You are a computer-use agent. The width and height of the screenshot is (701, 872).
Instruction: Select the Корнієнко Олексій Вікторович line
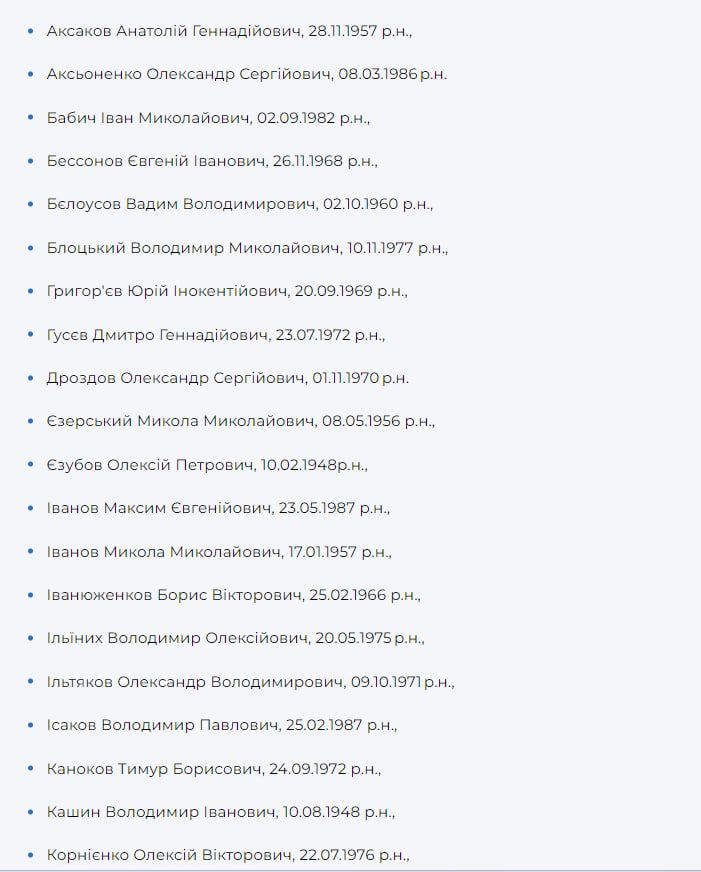(x=228, y=855)
